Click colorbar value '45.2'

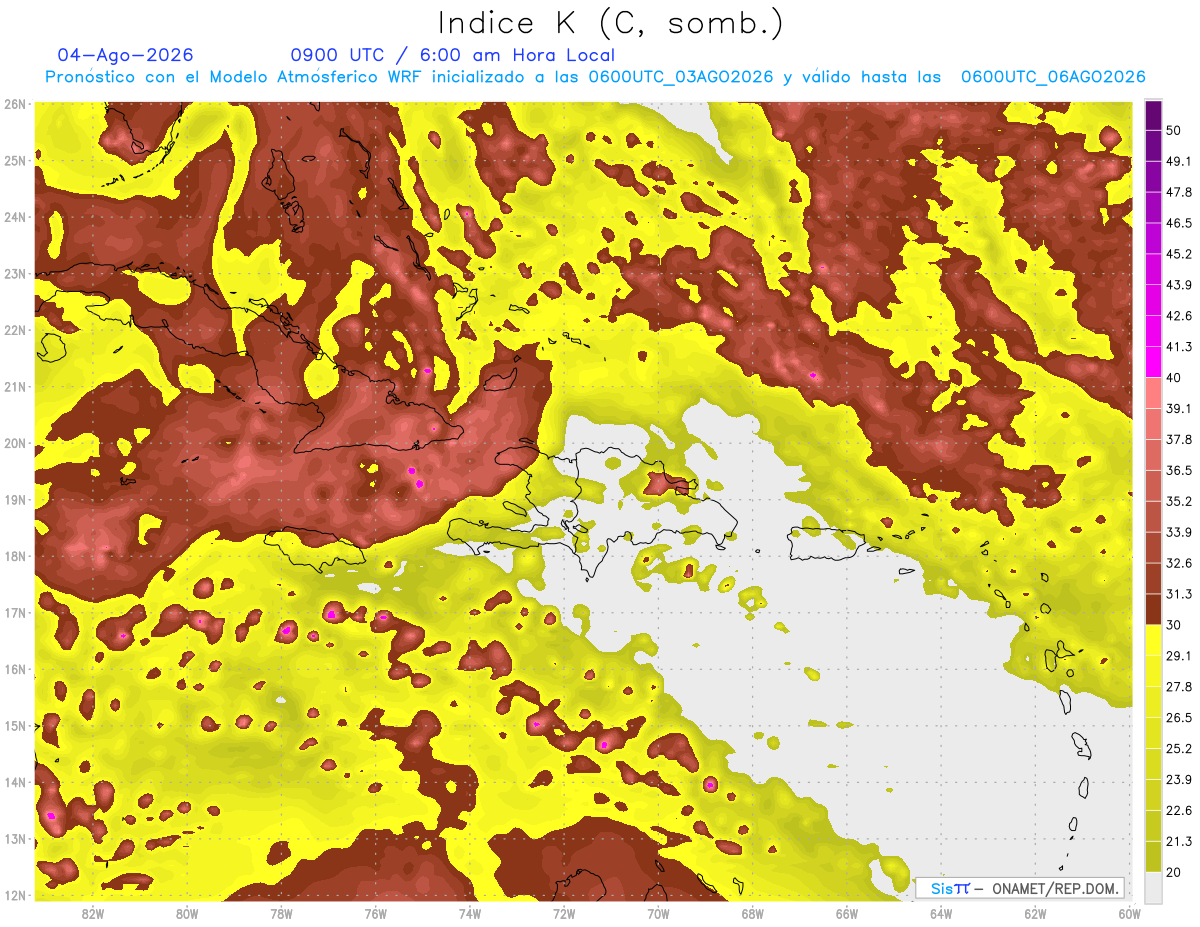click(x=1178, y=254)
